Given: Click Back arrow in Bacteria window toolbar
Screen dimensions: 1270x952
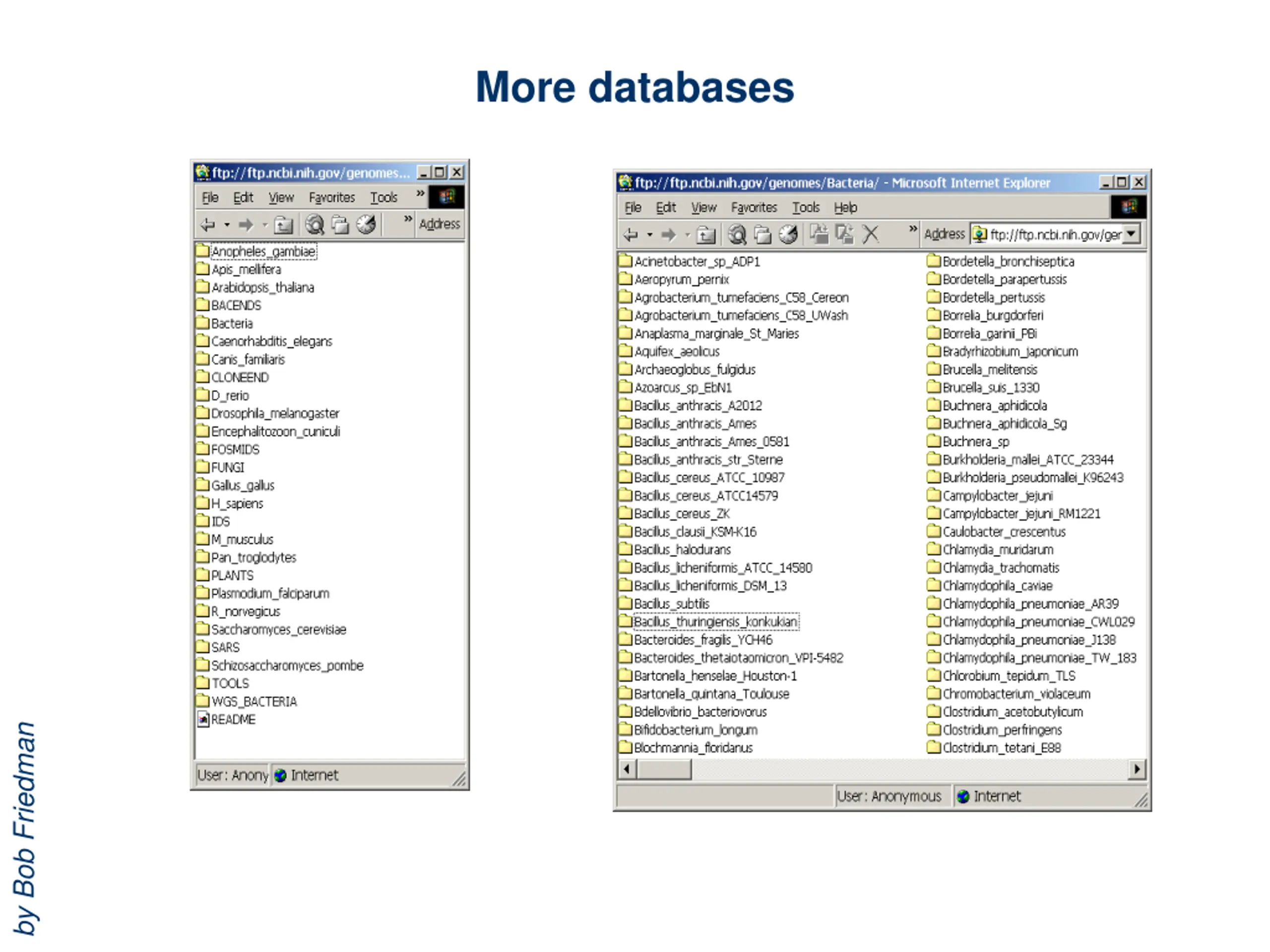Looking at the screenshot, I should (x=631, y=235).
